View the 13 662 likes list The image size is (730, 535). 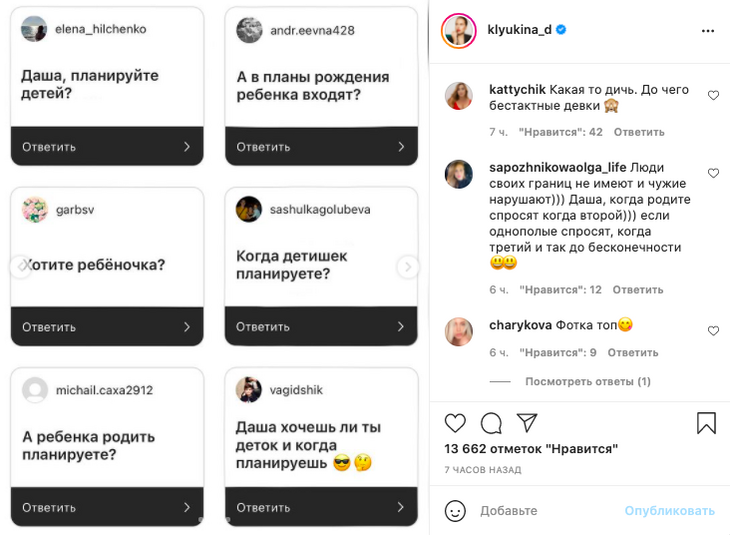531,449
